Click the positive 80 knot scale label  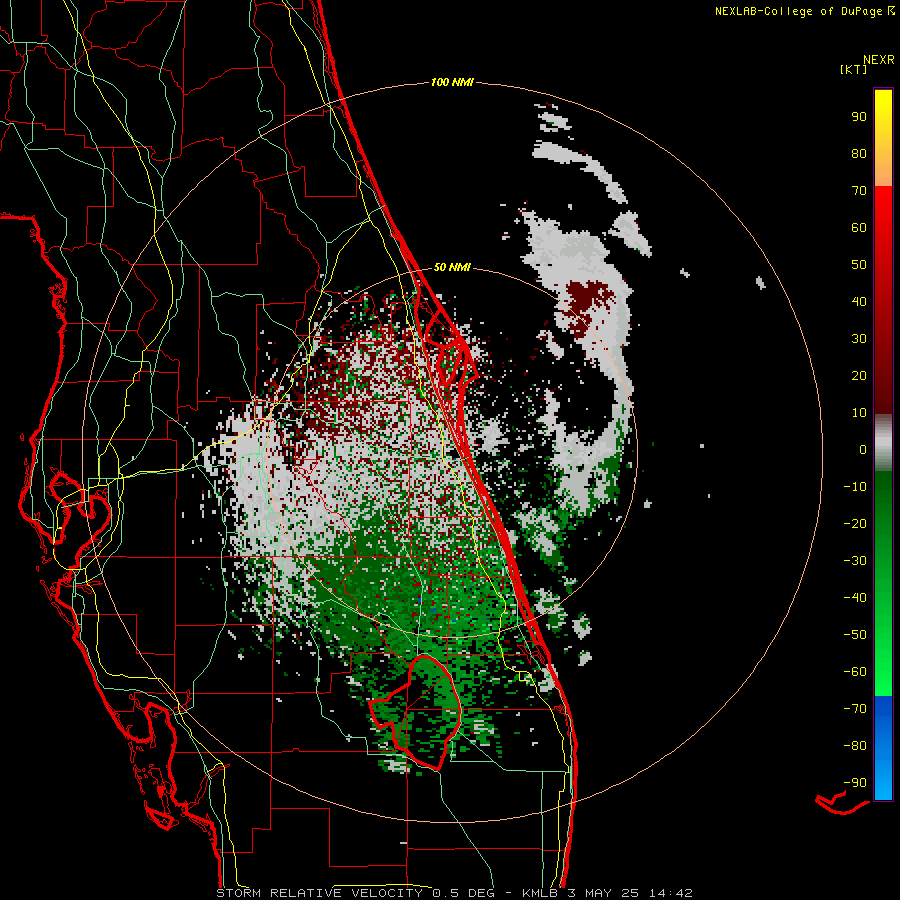(859, 153)
